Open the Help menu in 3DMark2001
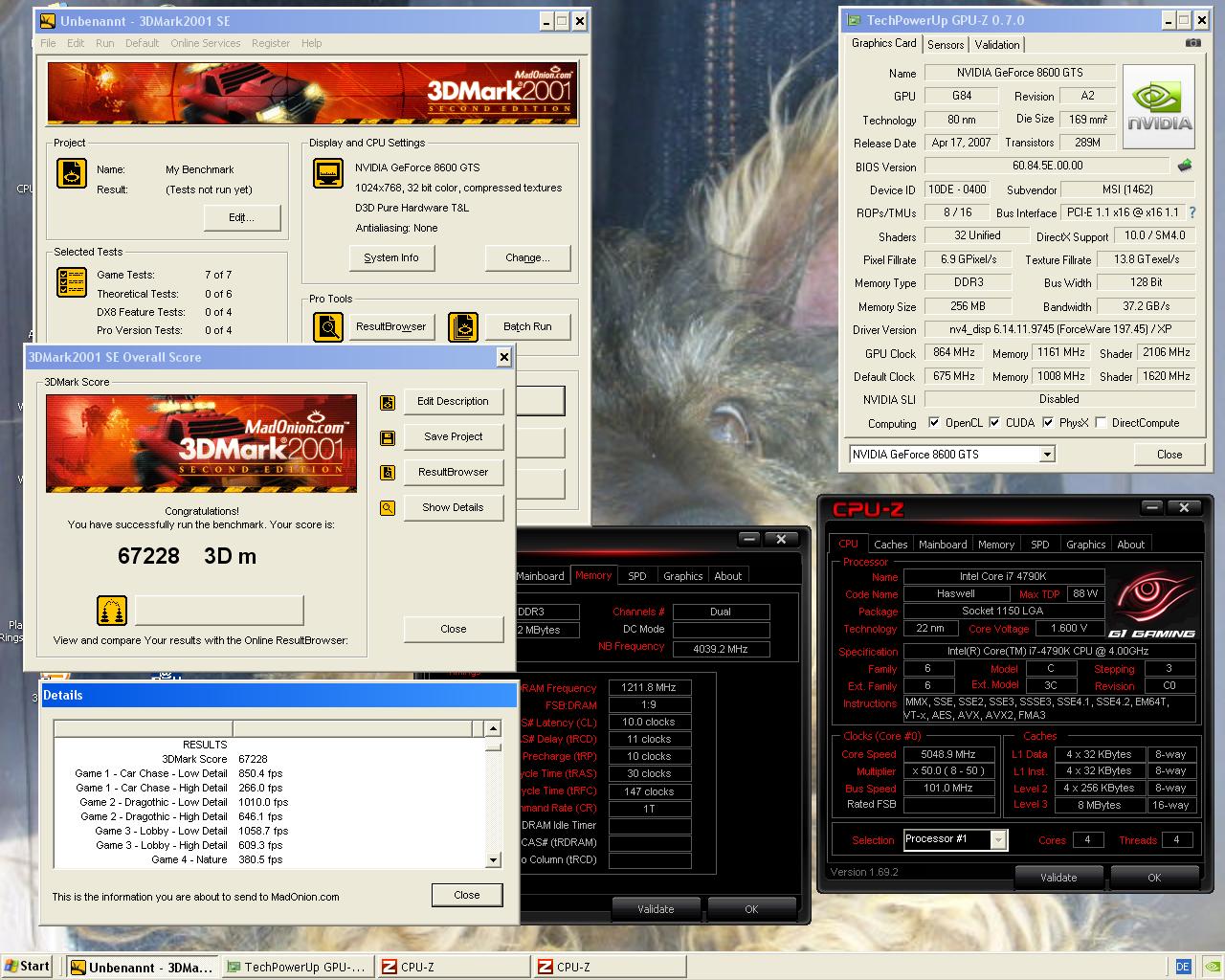Viewport: 1225px width, 980px height. point(312,43)
